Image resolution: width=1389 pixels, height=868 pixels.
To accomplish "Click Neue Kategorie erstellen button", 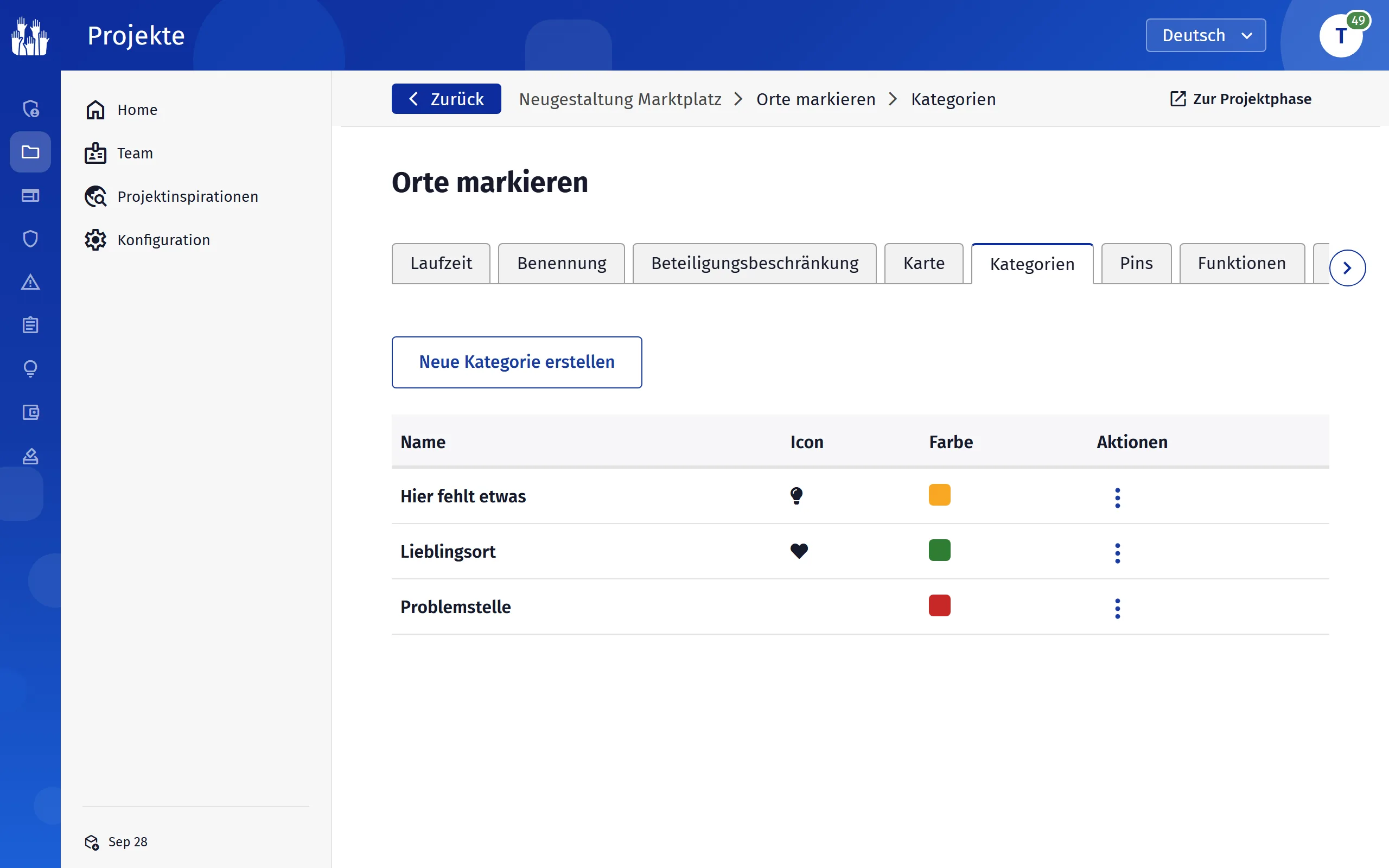I will [x=517, y=362].
